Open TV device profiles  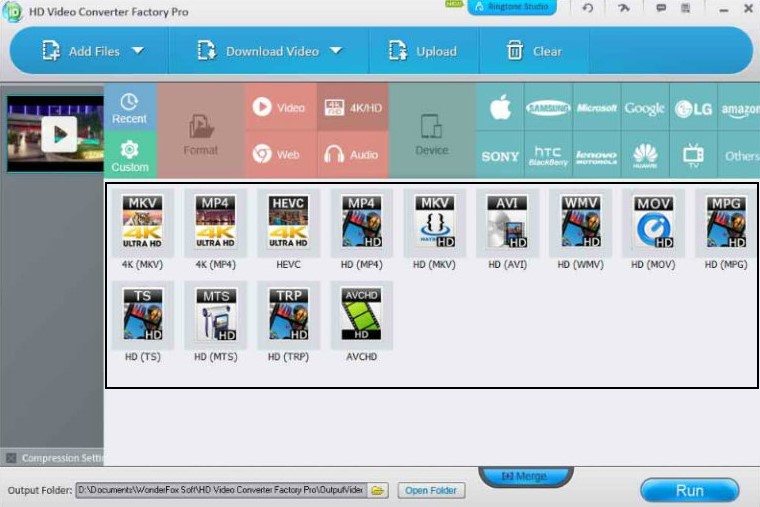tap(693, 155)
